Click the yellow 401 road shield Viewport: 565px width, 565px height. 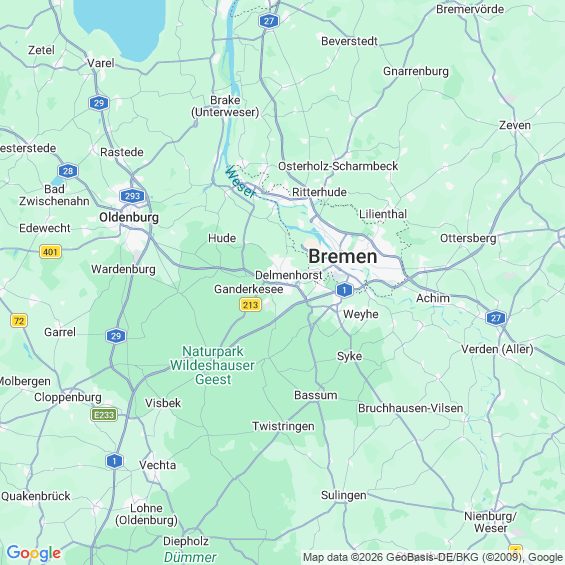[x=50, y=252]
